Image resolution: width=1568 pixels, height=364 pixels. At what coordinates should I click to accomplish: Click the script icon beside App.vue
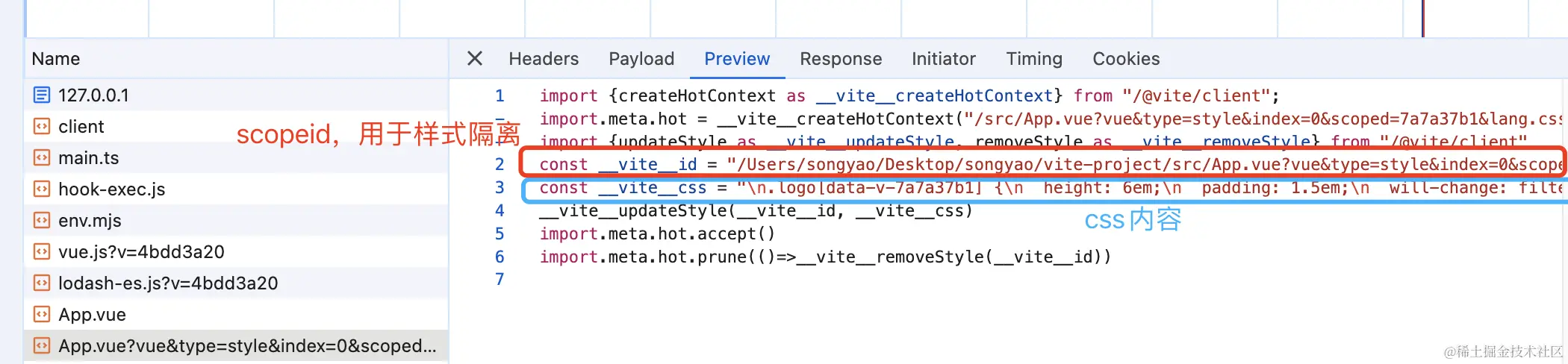coord(42,314)
